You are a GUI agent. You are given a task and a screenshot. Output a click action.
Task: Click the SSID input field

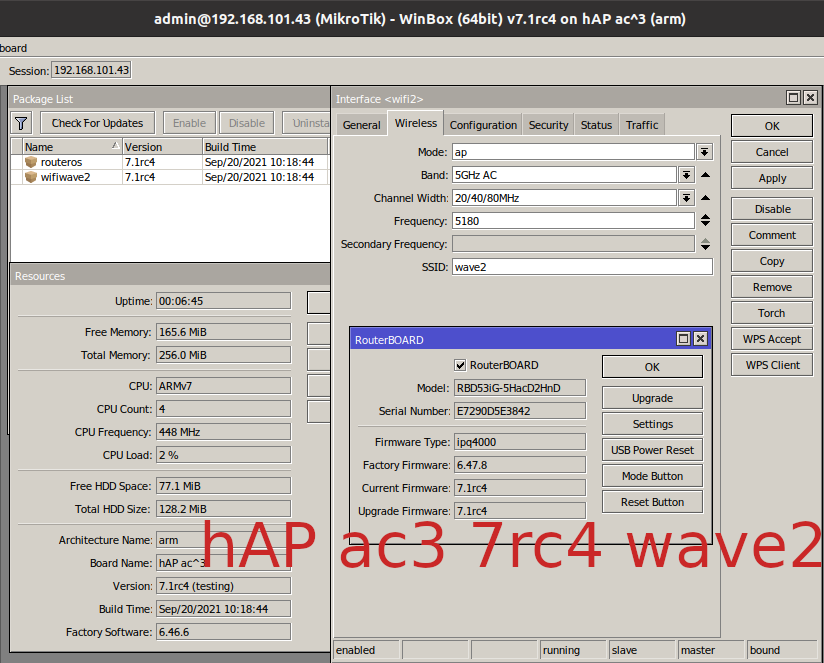582,267
